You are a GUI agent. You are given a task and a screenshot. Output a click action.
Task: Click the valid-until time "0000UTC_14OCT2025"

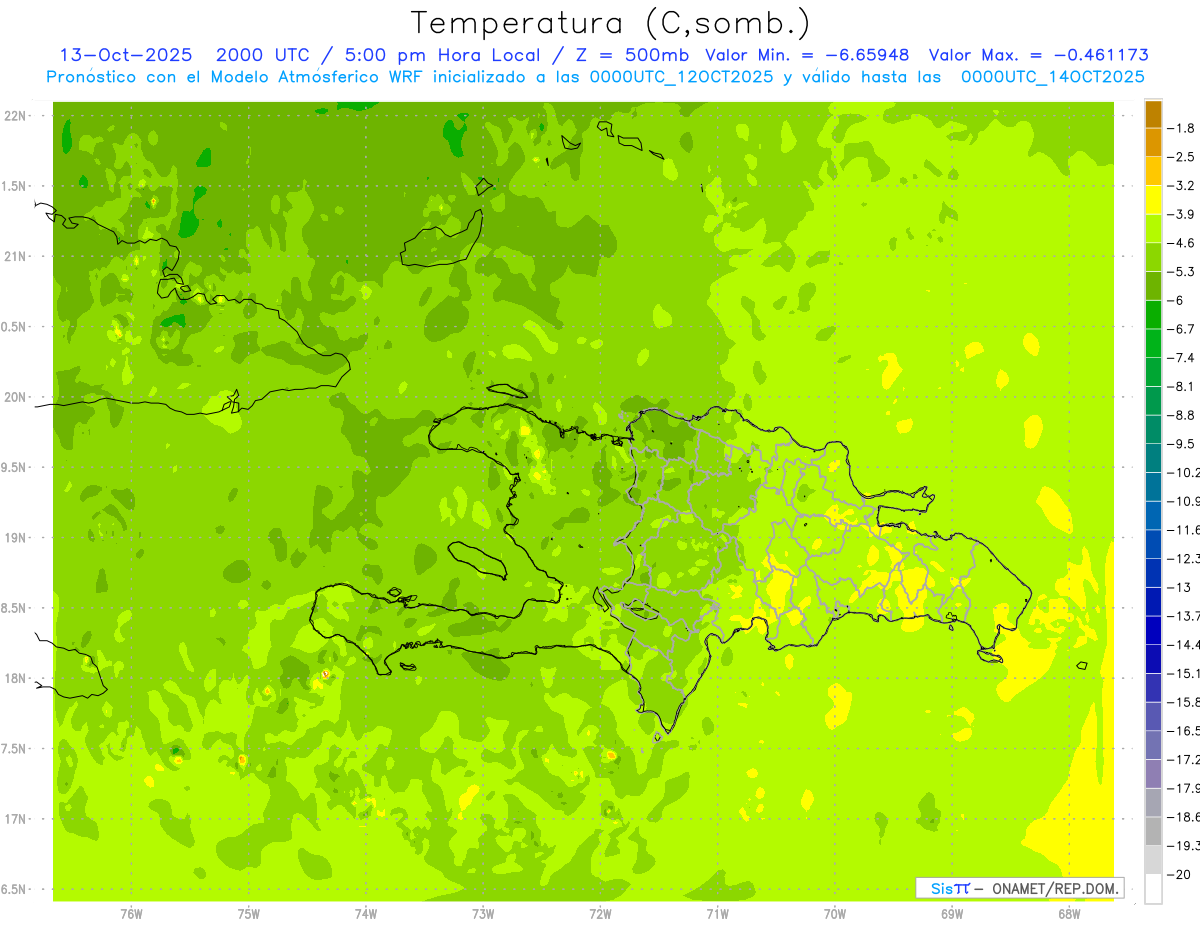coord(1052,77)
